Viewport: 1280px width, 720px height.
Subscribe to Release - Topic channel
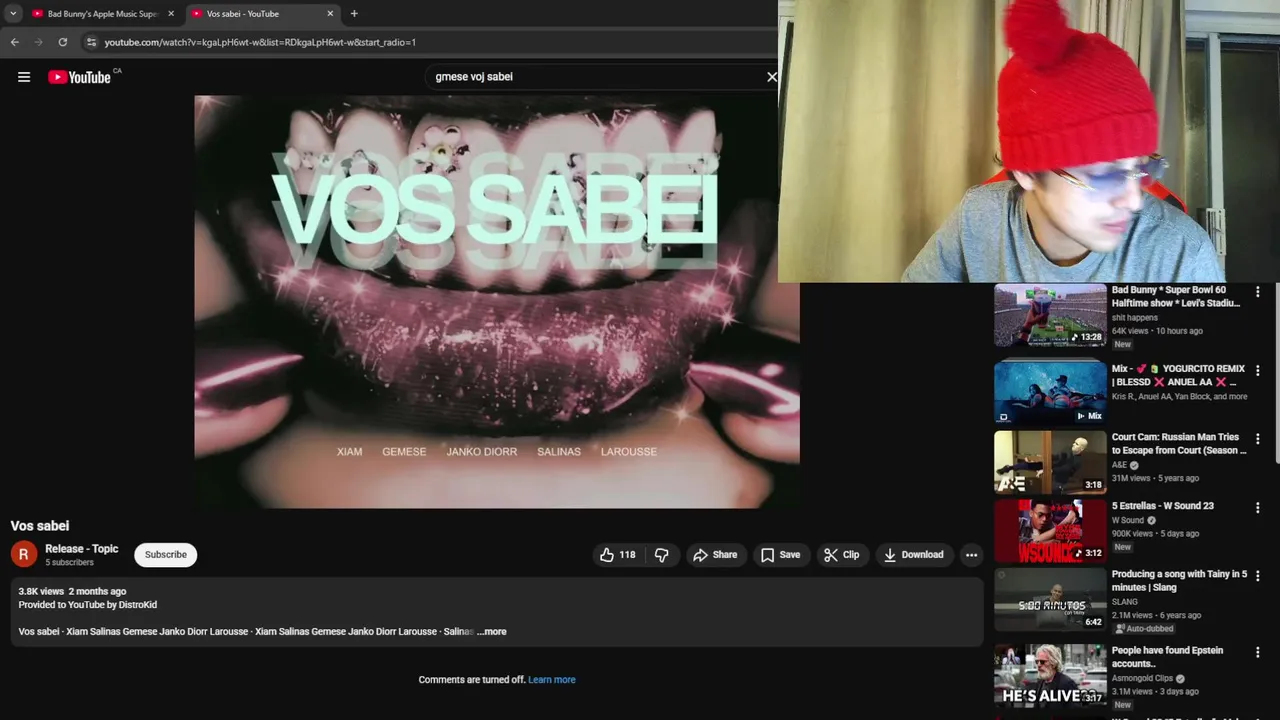coord(166,555)
